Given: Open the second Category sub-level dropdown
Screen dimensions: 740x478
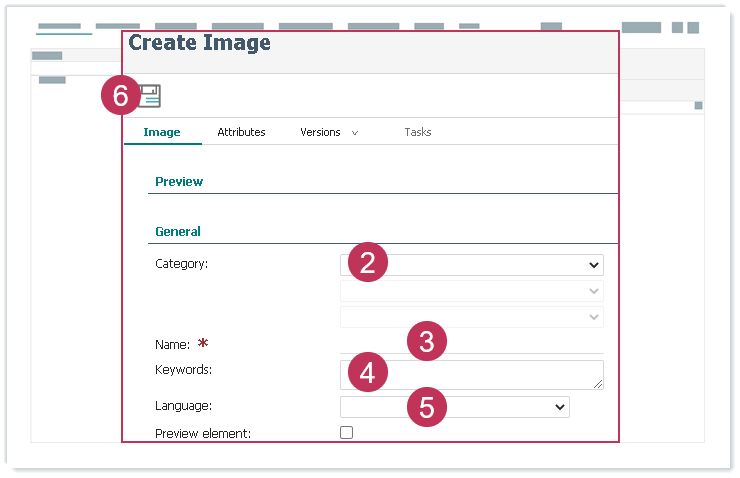Looking at the screenshot, I should tap(472, 291).
